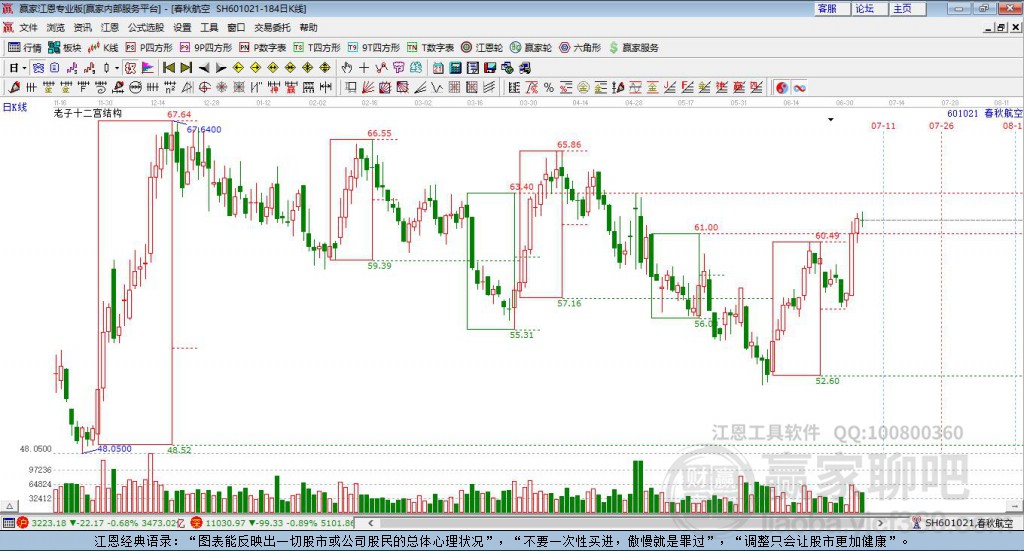Image resolution: width=1024 pixels, height=551 pixels.
Task: Click the blue-red infinity loop icon
Action: pyautogui.click(x=799, y=87)
